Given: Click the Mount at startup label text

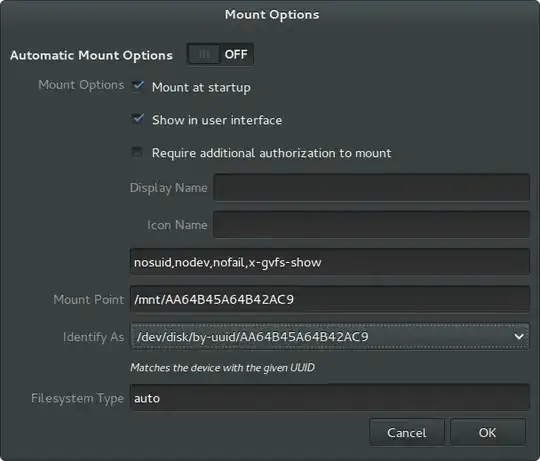Looking at the screenshot, I should click(201, 87).
